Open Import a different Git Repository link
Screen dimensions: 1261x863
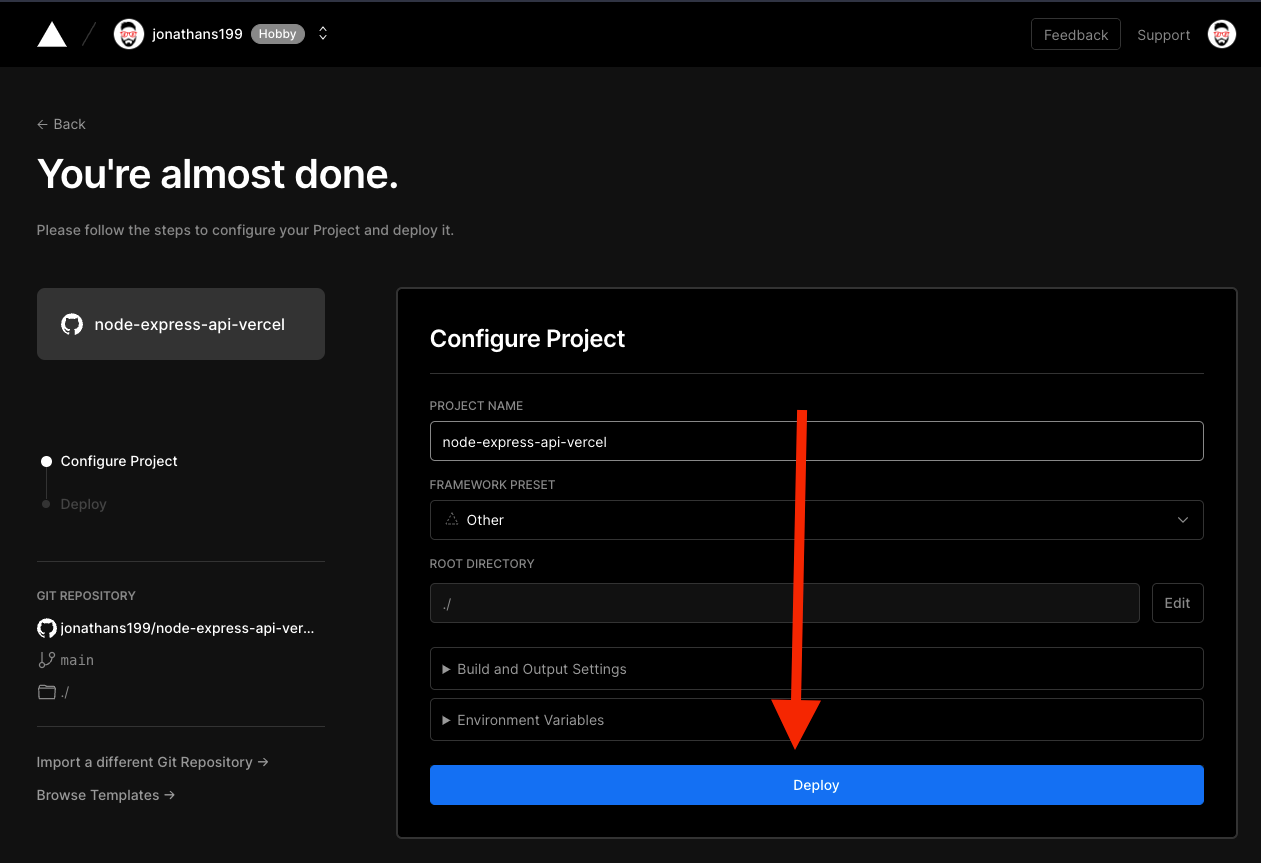[152, 762]
